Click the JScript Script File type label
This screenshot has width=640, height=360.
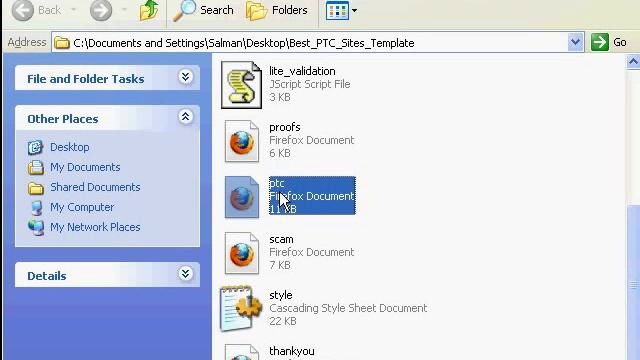point(310,84)
